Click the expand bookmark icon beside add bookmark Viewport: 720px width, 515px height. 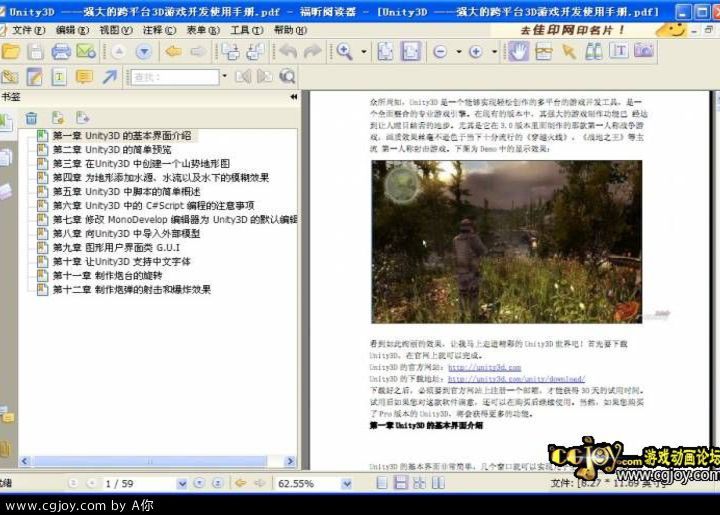tap(83, 118)
